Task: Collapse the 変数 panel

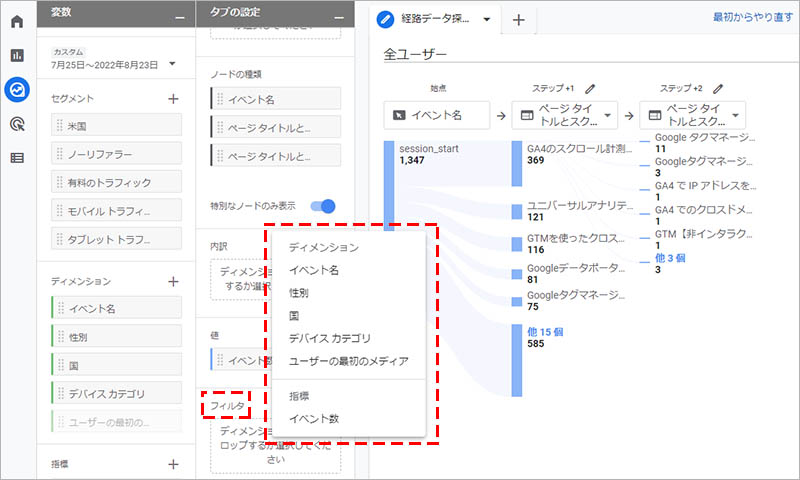Action: [x=178, y=17]
